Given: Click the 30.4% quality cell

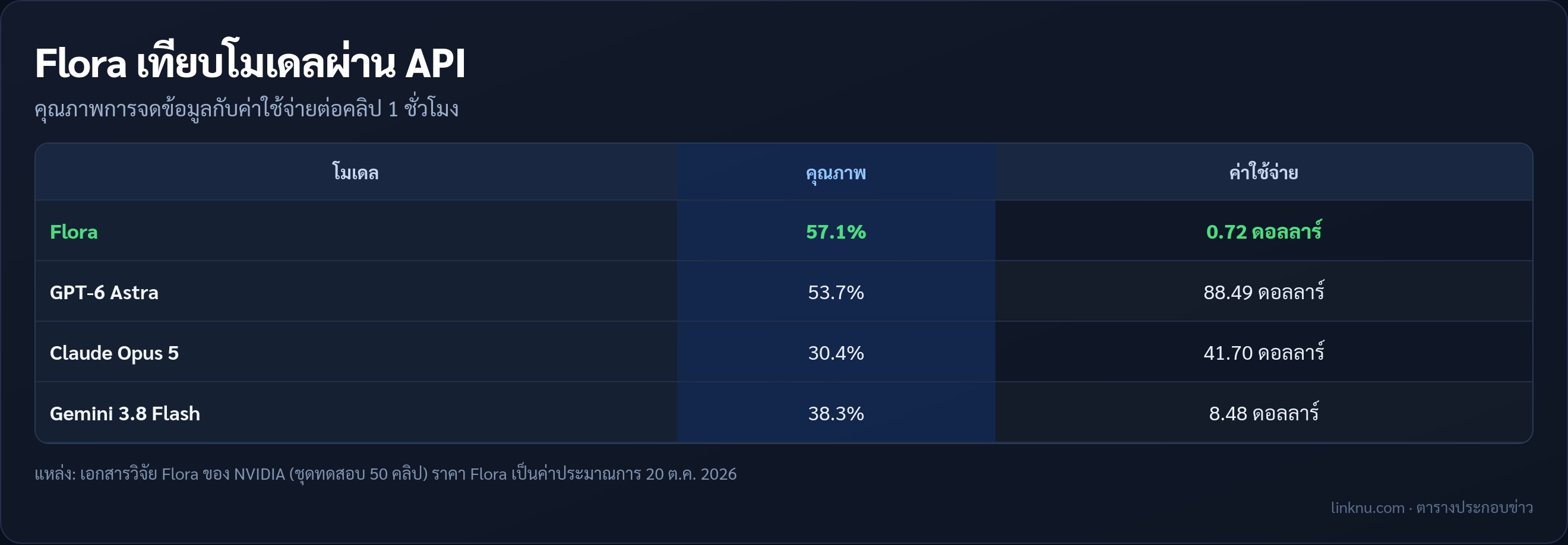Looking at the screenshot, I should tap(836, 351).
